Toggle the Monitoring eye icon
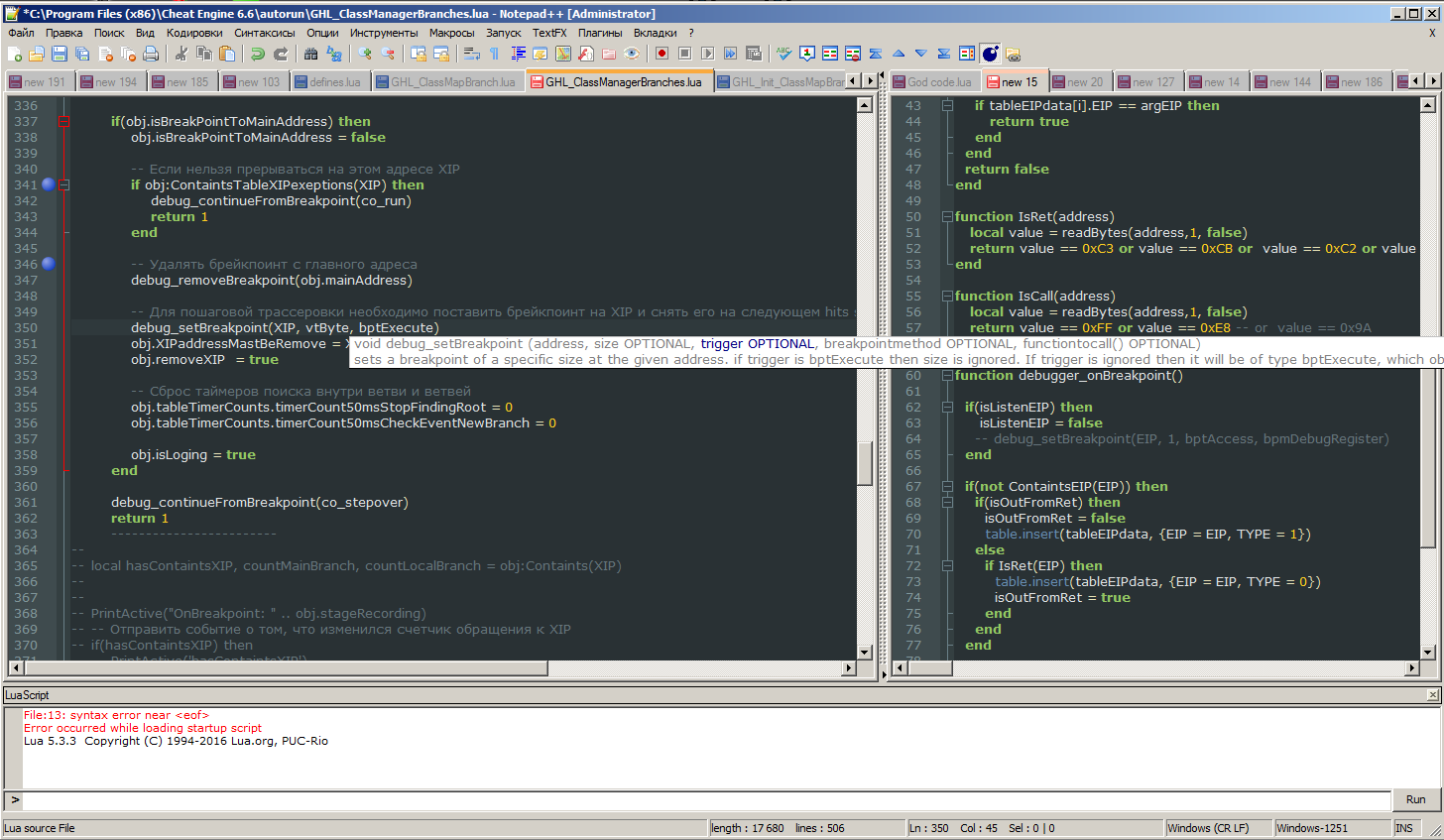The height and width of the screenshot is (840, 1444). [631, 54]
